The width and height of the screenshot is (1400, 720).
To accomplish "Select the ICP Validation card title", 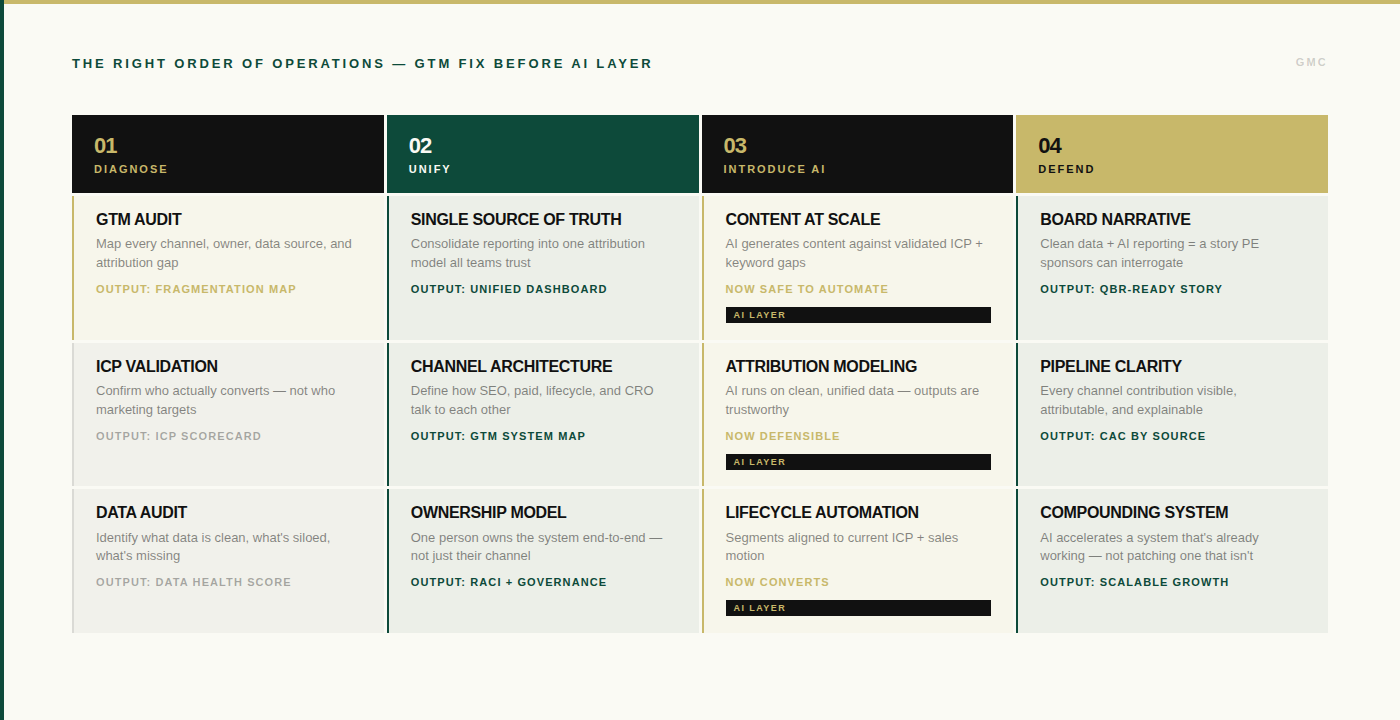I will (157, 366).
